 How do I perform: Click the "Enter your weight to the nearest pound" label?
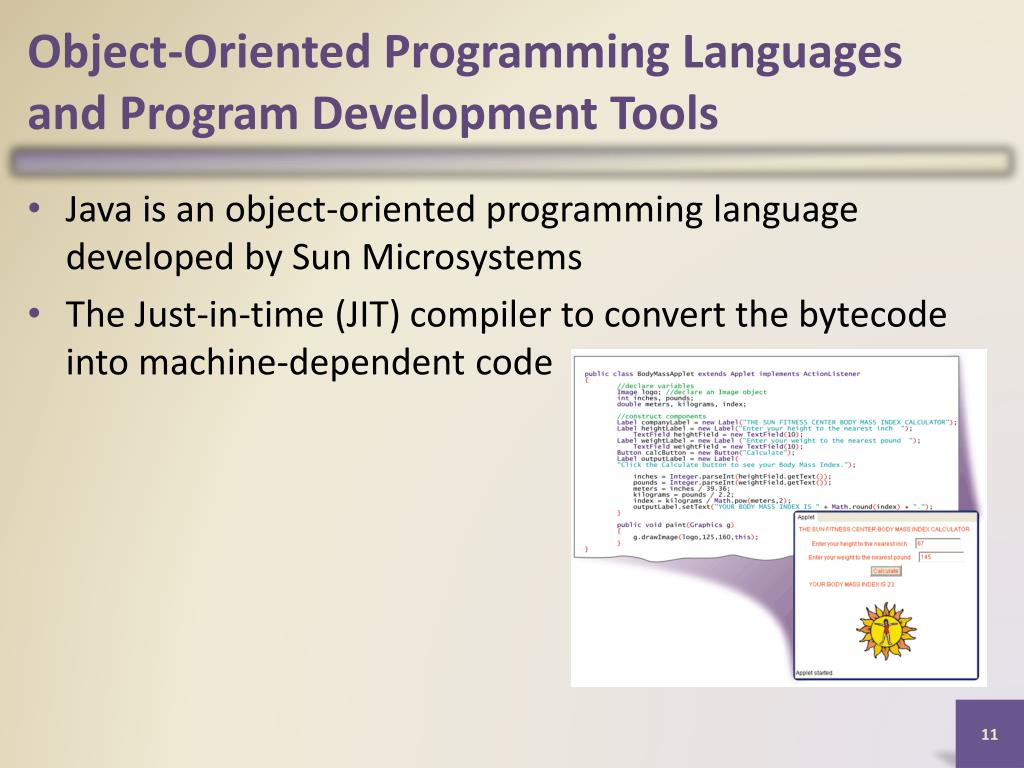coord(859,558)
